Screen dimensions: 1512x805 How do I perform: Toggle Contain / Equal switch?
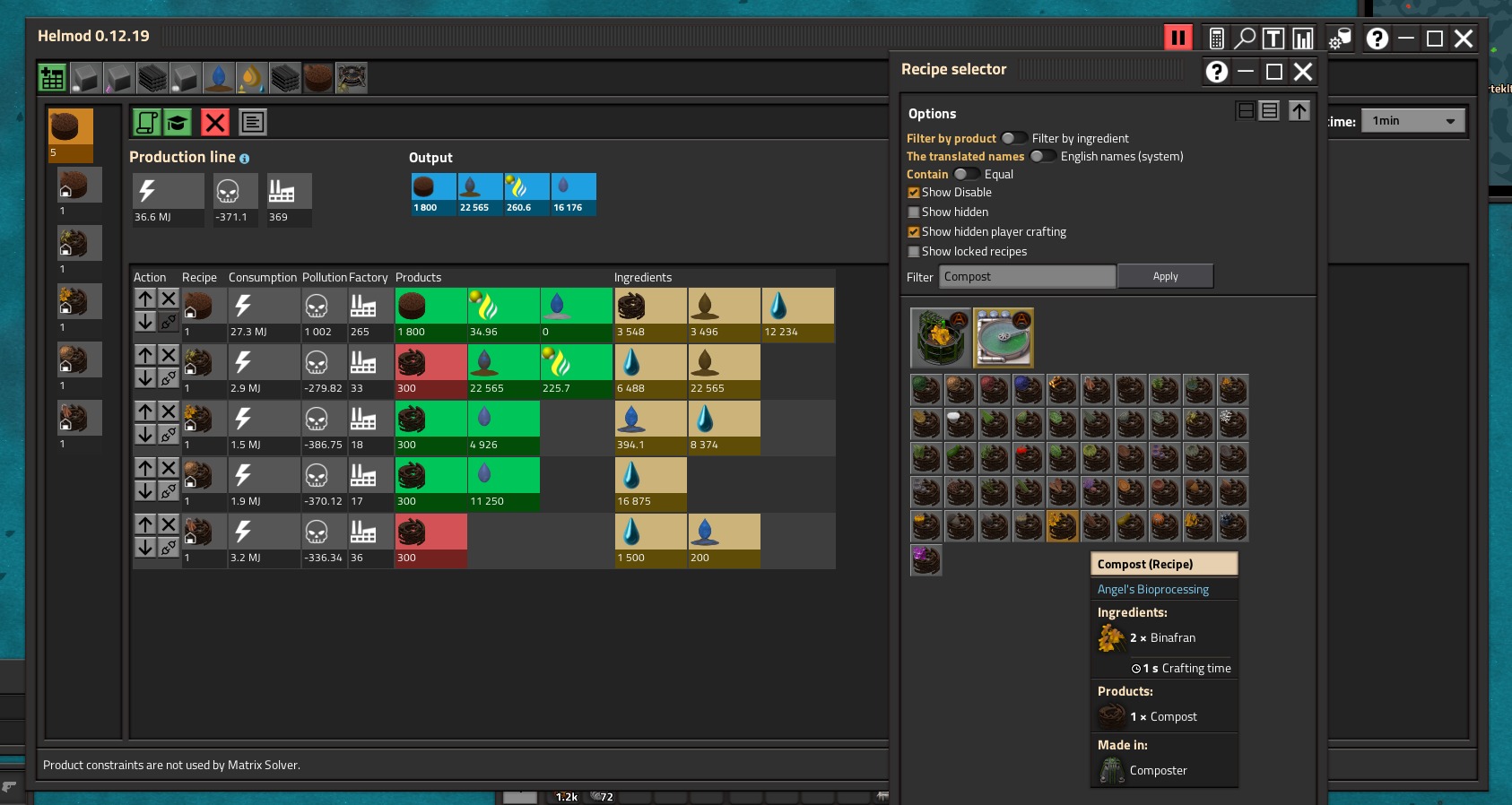(967, 174)
